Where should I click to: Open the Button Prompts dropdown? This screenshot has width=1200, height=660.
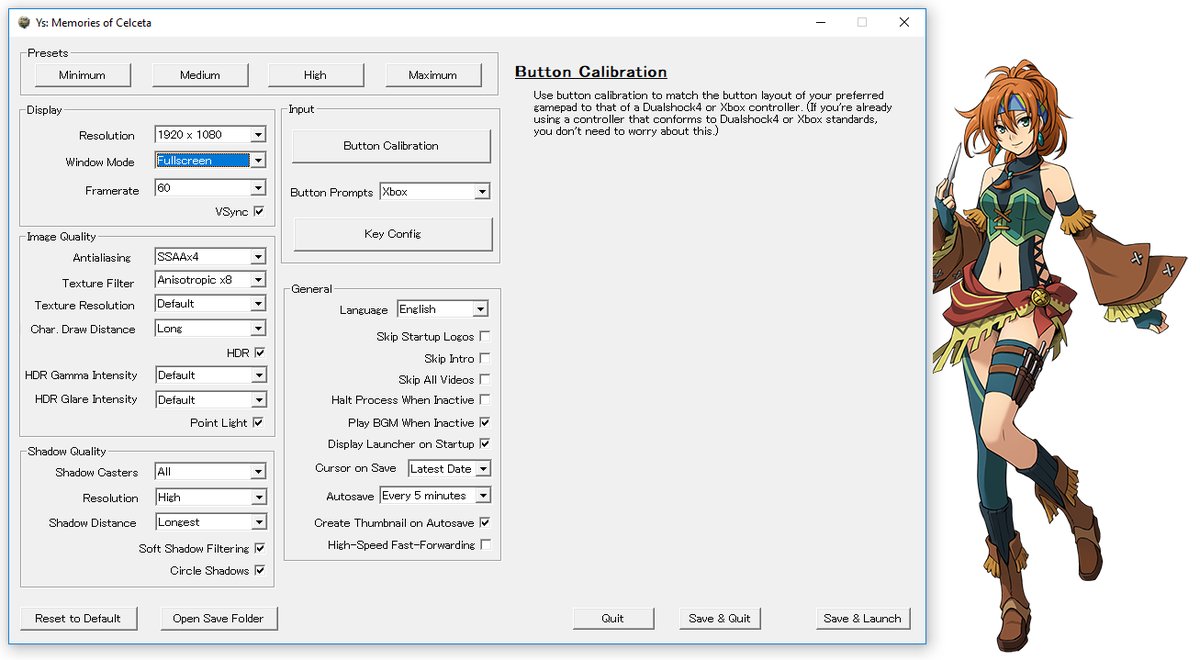click(434, 192)
